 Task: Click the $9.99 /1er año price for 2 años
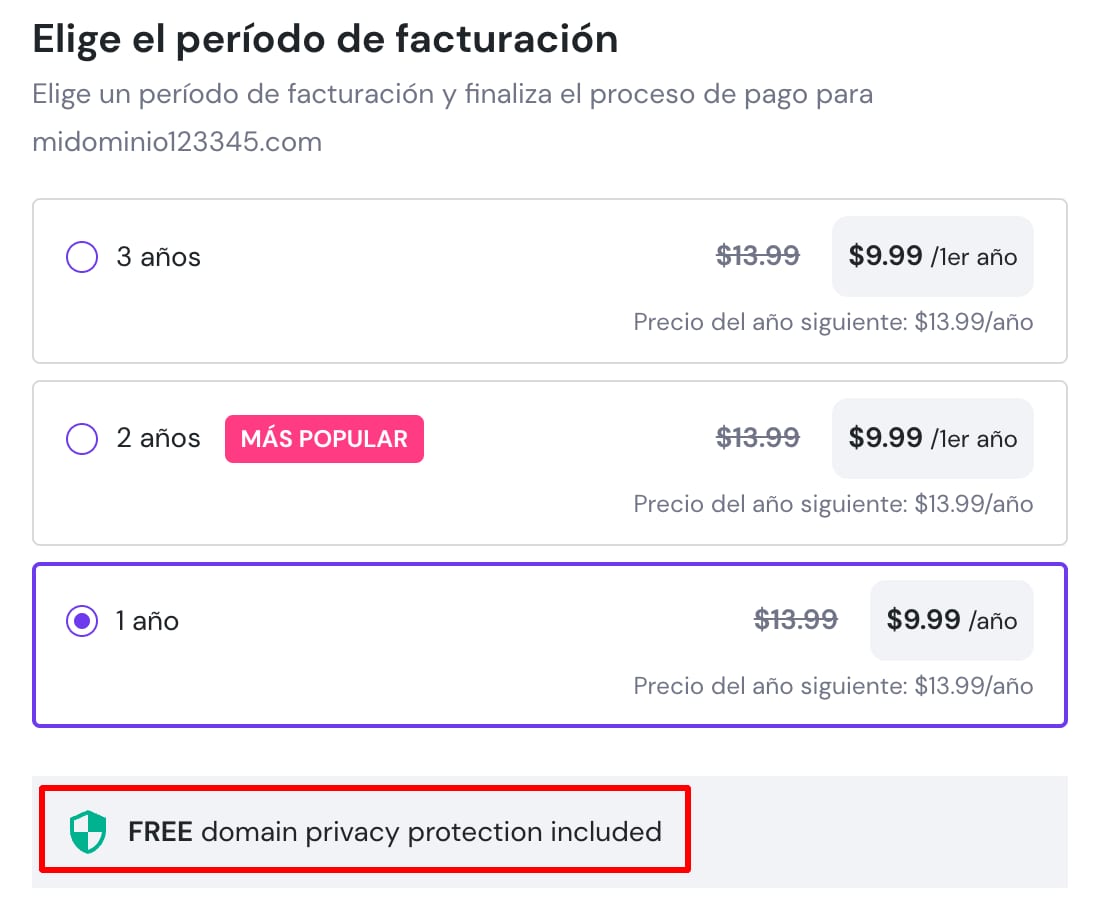coord(932,438)
